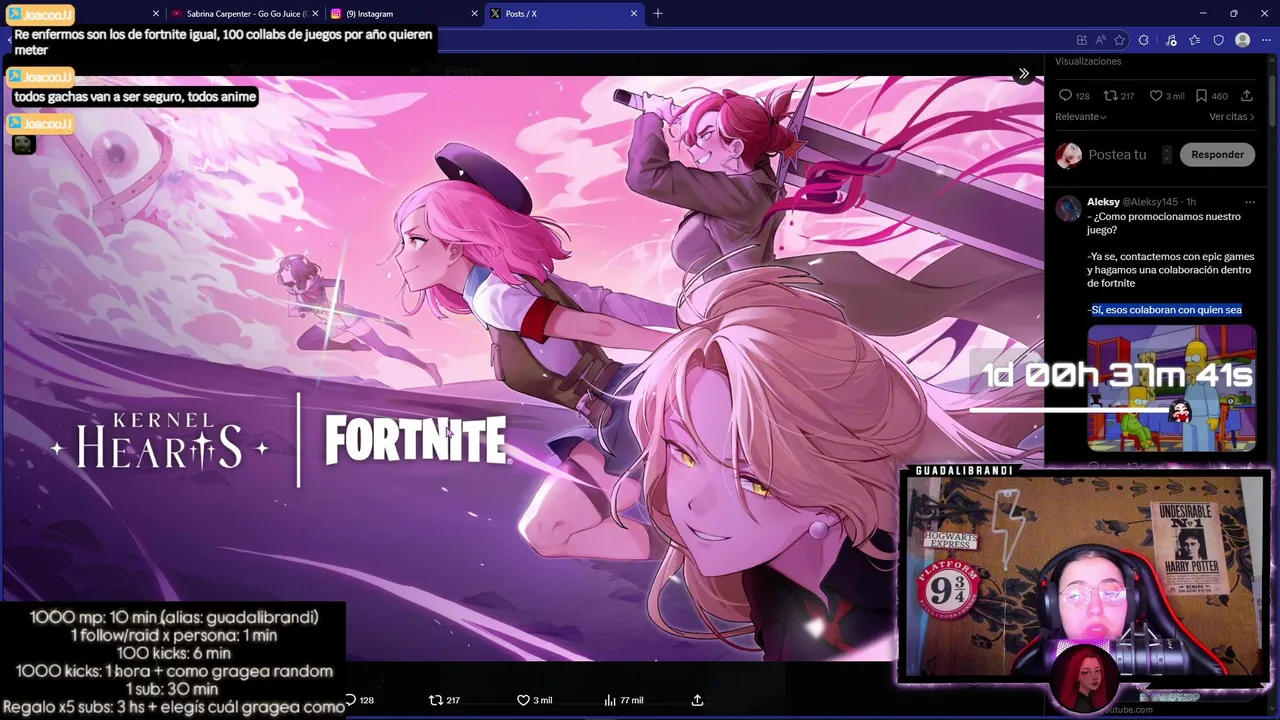Close the Sabrina Carpenter tab

pyautogui.click(x=316, y=14)
